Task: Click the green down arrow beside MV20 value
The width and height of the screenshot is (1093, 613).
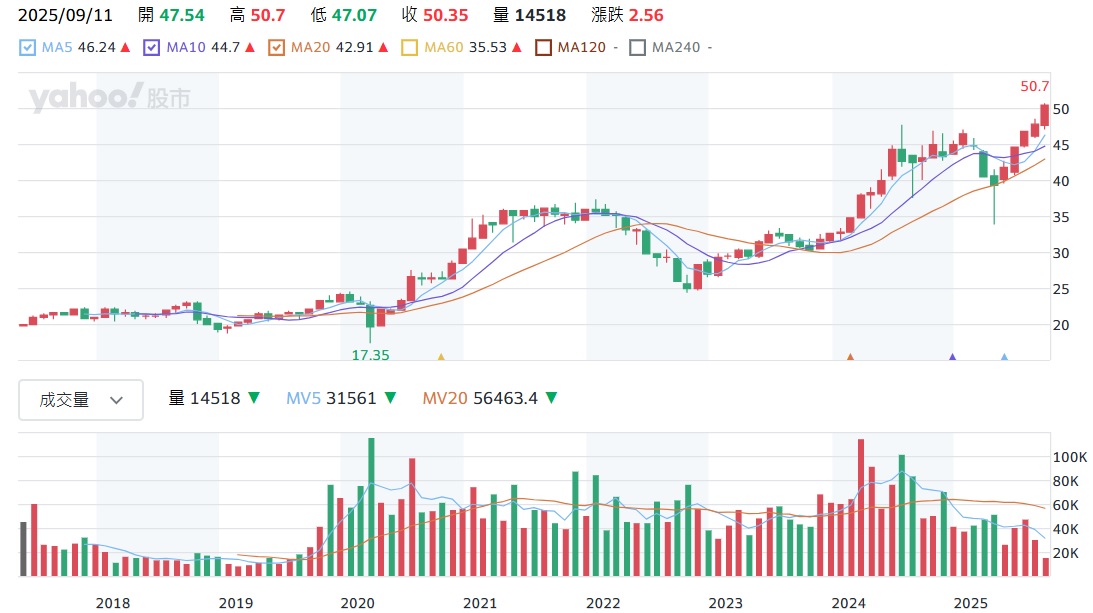Action: (x=551, y=398)
